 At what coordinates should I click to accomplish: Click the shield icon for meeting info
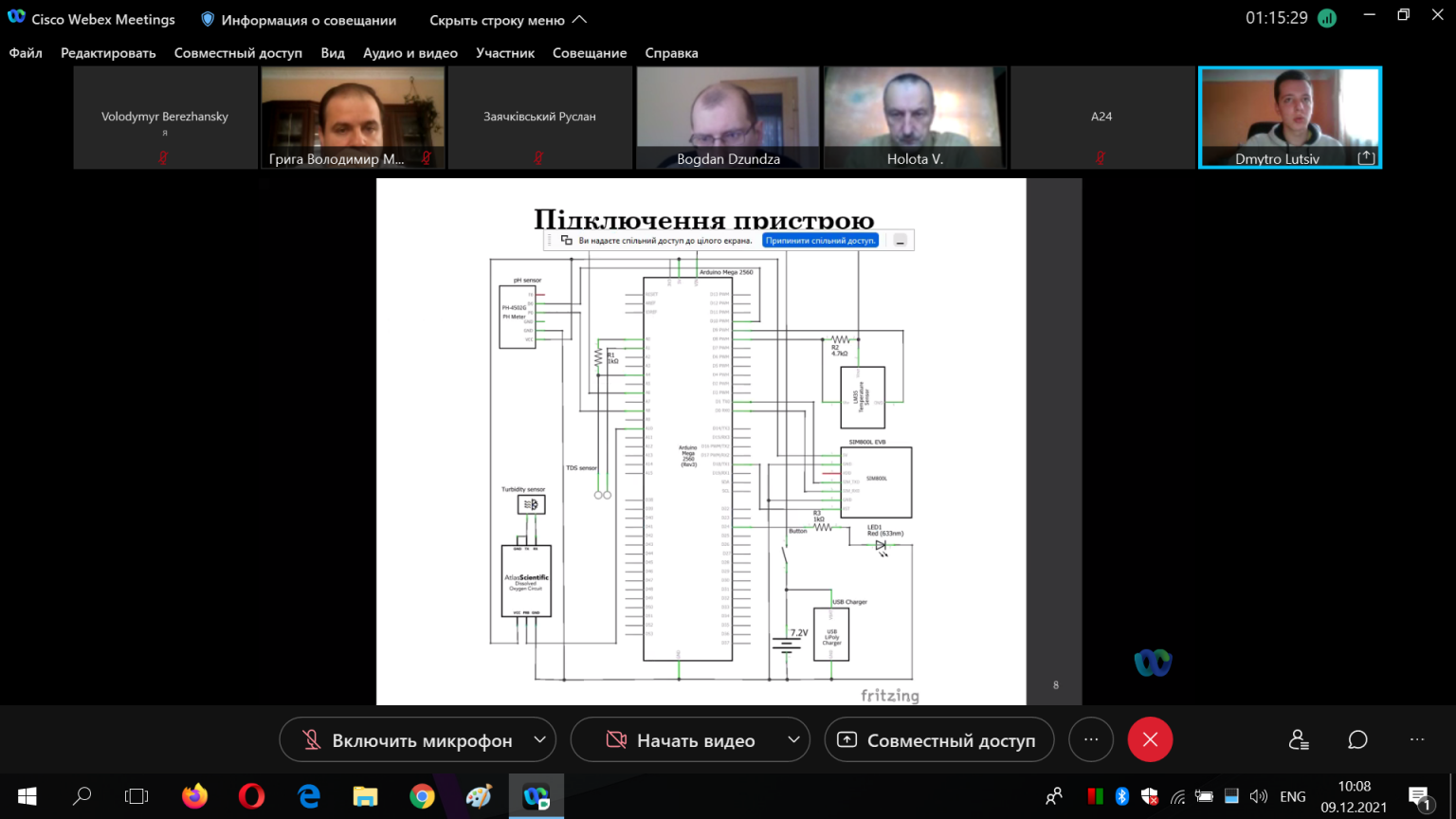click(x=208, y=19)
